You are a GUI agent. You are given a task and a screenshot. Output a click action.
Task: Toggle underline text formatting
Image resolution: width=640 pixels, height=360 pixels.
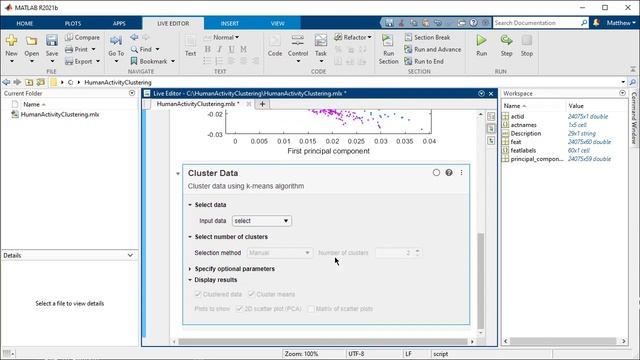click(231, 49)
